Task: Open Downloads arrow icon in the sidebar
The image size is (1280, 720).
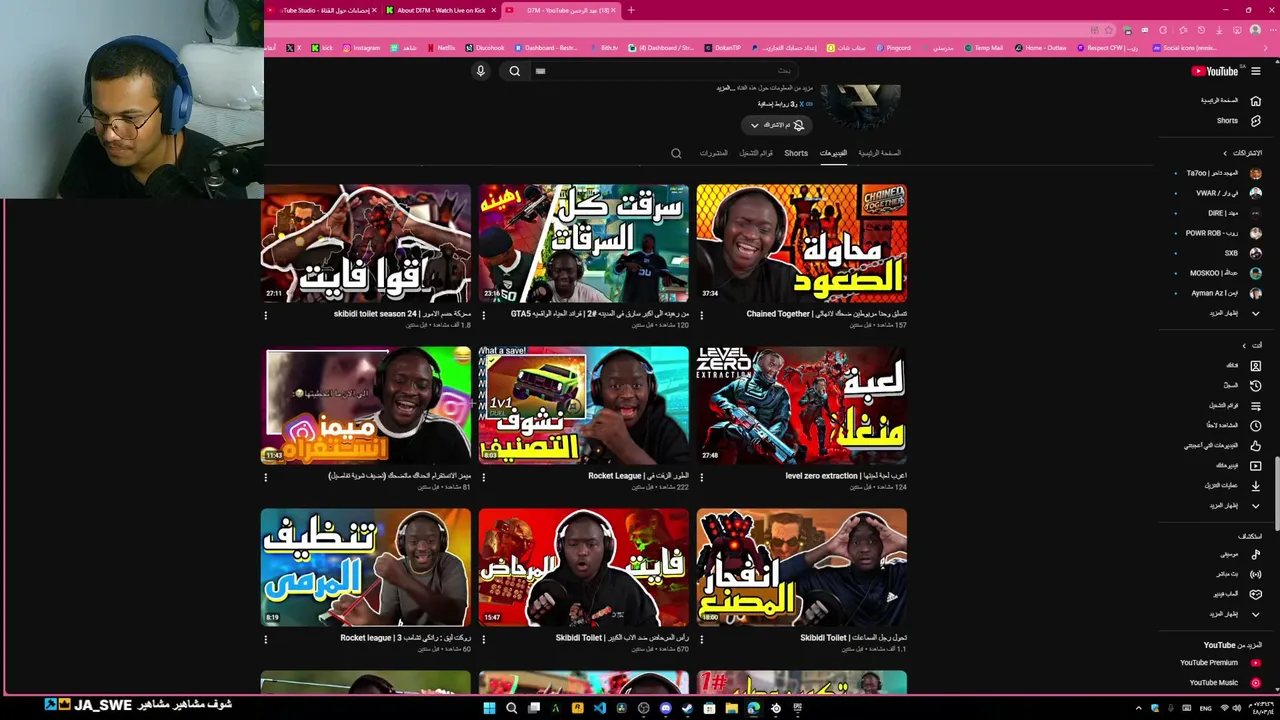Action: click(1256, 485)
